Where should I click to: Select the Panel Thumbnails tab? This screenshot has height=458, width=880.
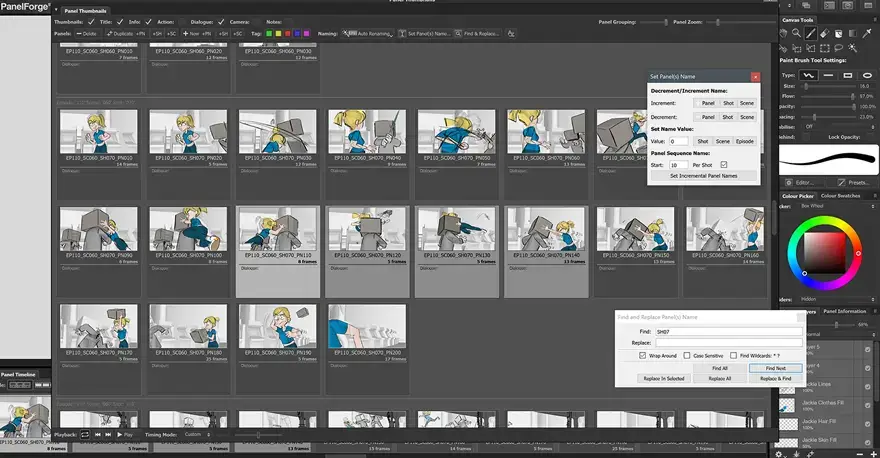(x=85, y=11)
